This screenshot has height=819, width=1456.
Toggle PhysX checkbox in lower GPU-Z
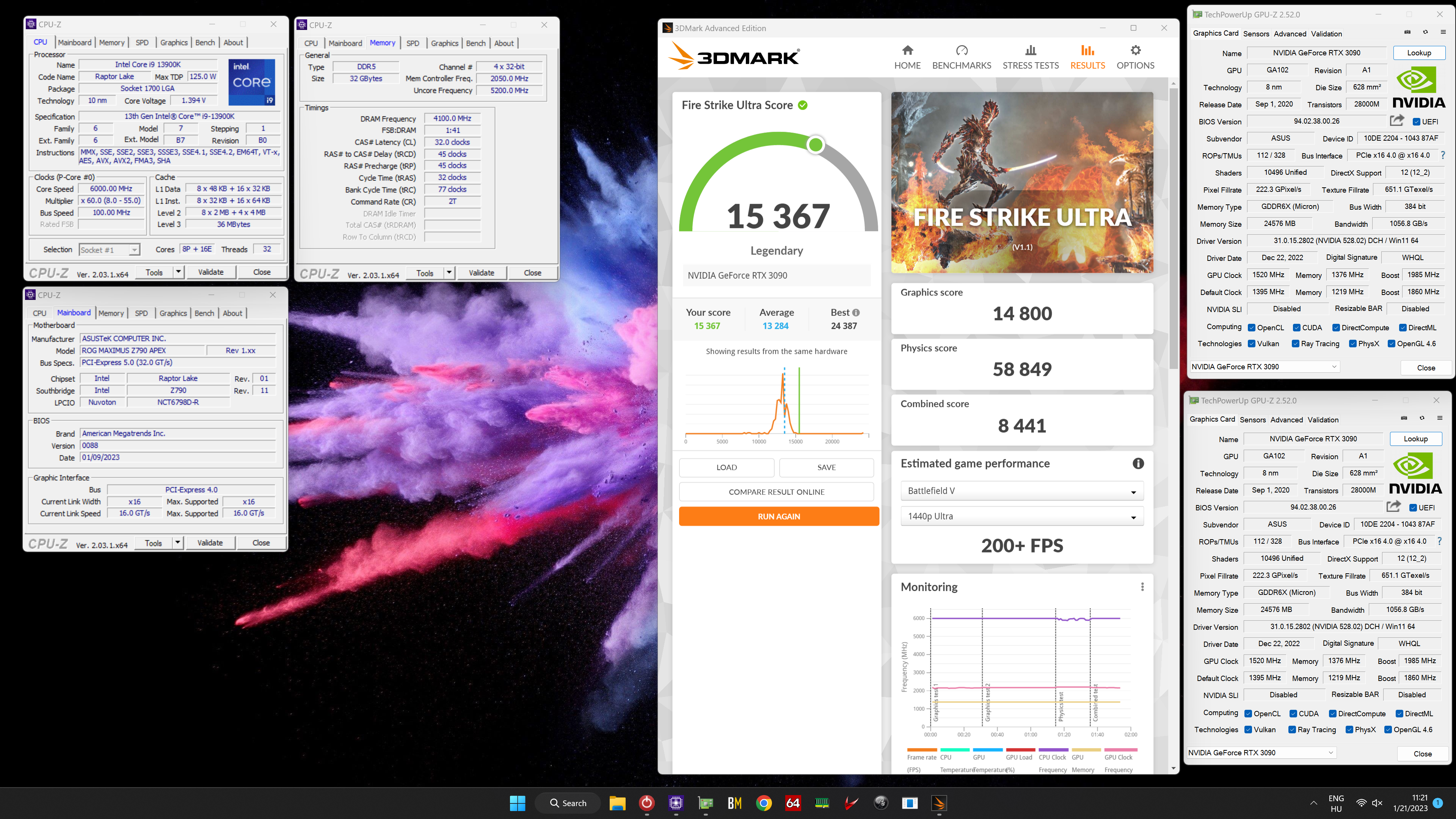1349,730
